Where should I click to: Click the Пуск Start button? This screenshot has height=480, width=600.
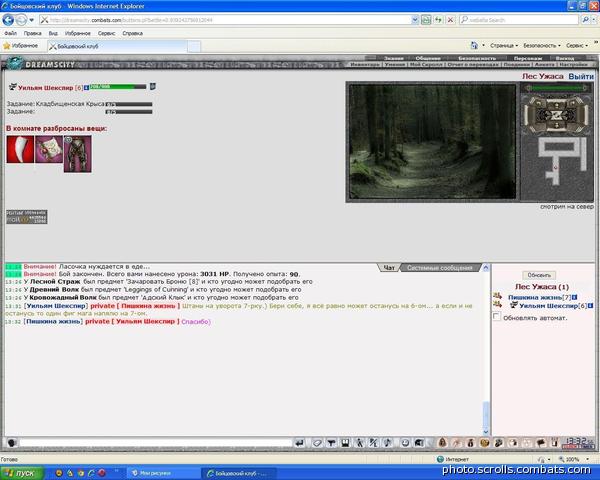coord(22,473)
